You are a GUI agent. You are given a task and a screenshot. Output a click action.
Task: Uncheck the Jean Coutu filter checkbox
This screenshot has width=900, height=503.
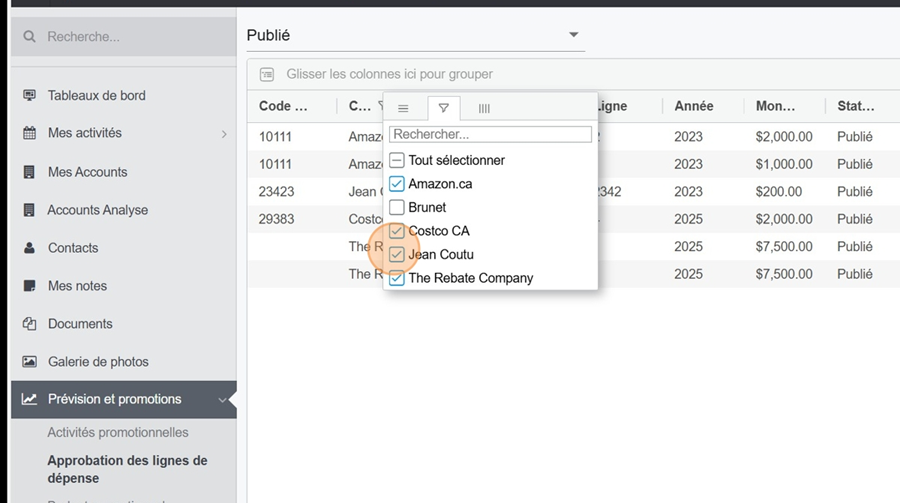click(397, 254)
